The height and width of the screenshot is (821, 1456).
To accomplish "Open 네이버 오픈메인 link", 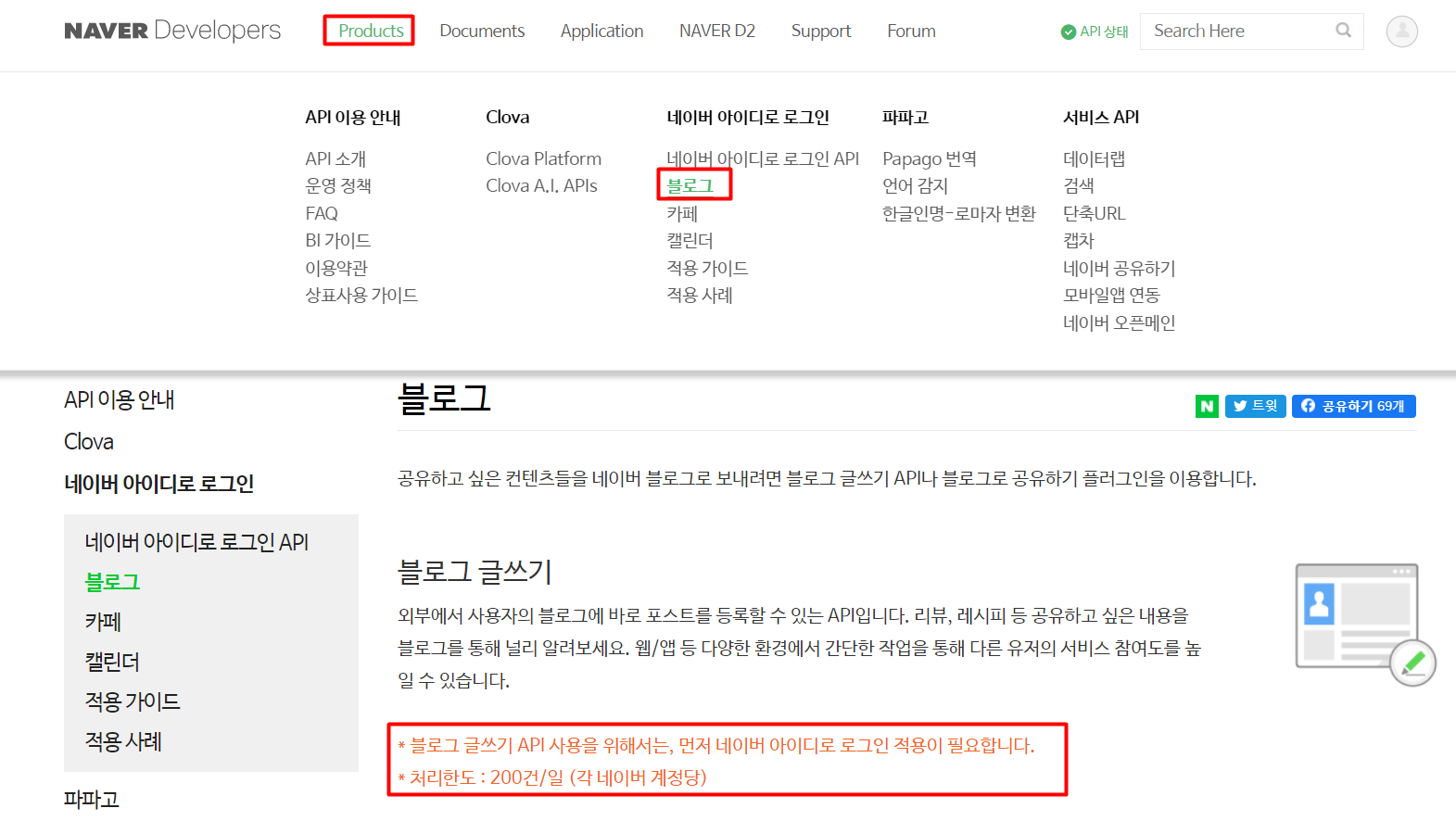I will pos(1119,322).
